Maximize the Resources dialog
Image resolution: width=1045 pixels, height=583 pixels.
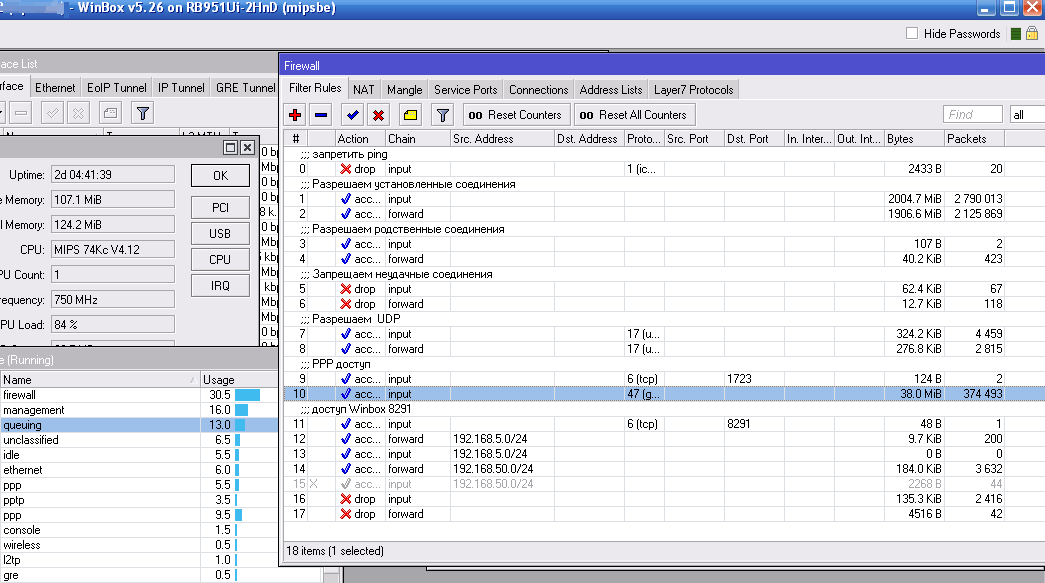[231, 147]
